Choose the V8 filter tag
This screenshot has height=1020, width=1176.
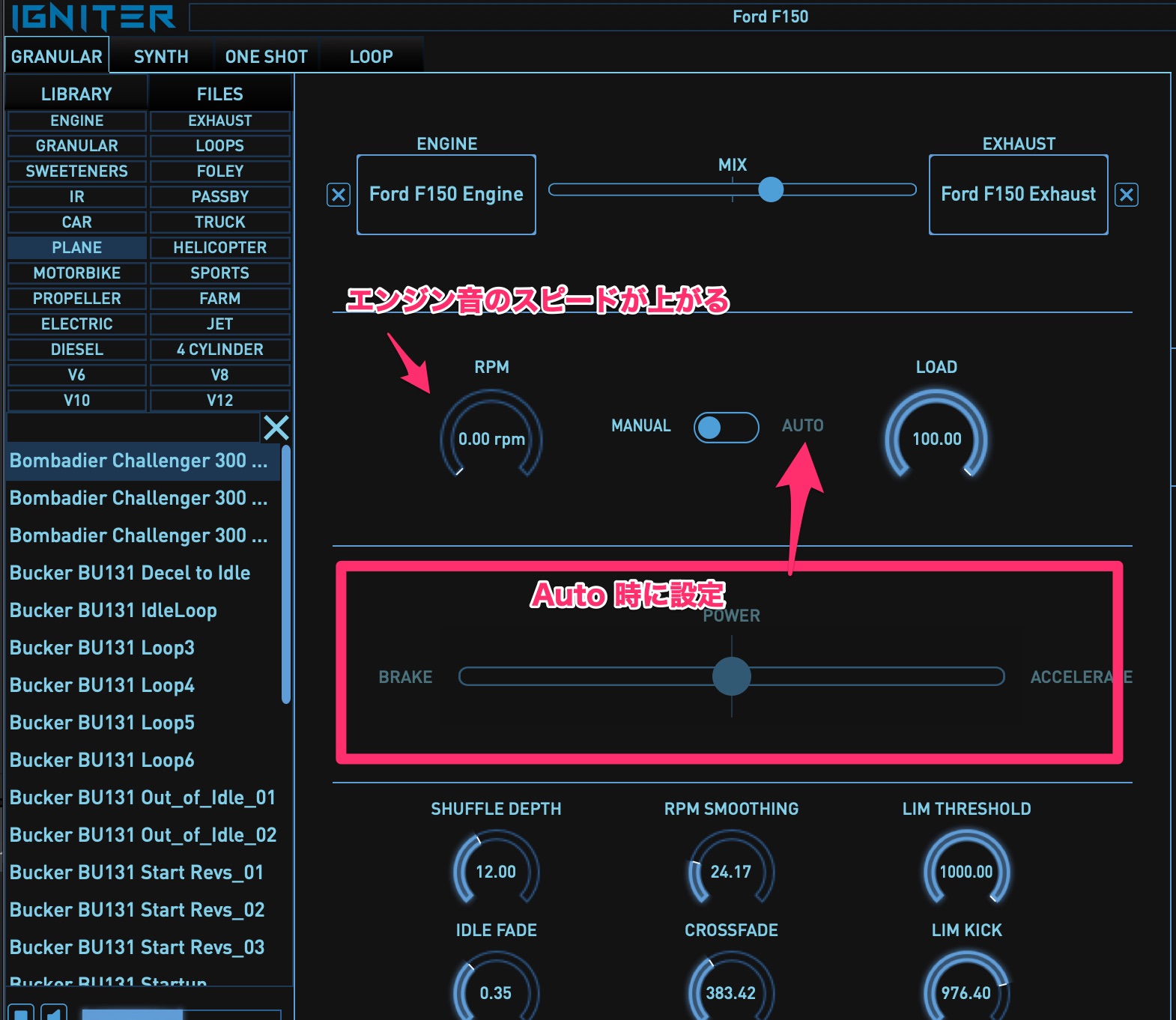[x=220, y=375]
